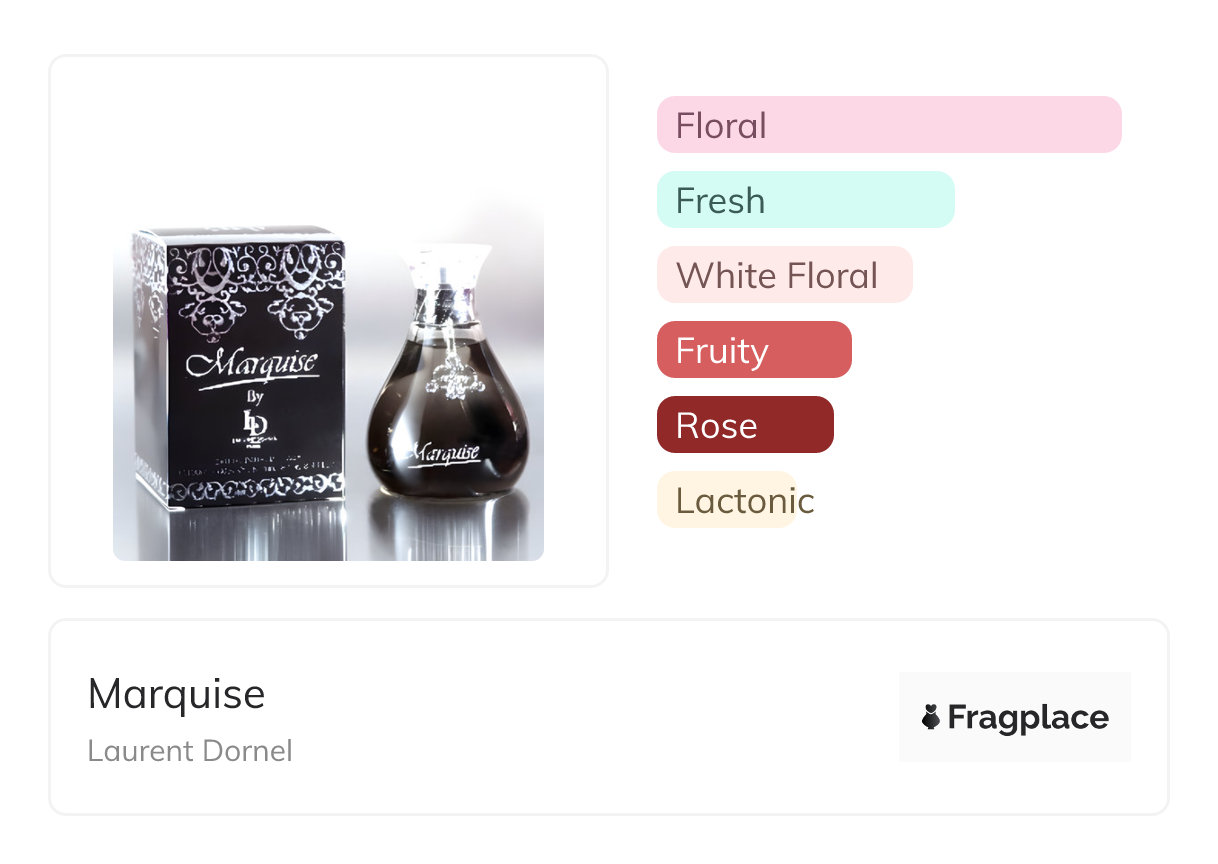Click the black perfume box in the photo
Image resolution: width=1218 pixels, height=864 pixels.
[241, 369]
